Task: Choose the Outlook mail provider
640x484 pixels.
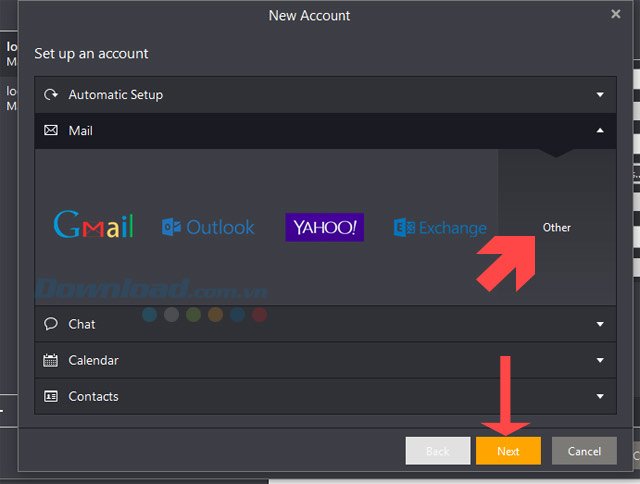Action: point(208,227)
